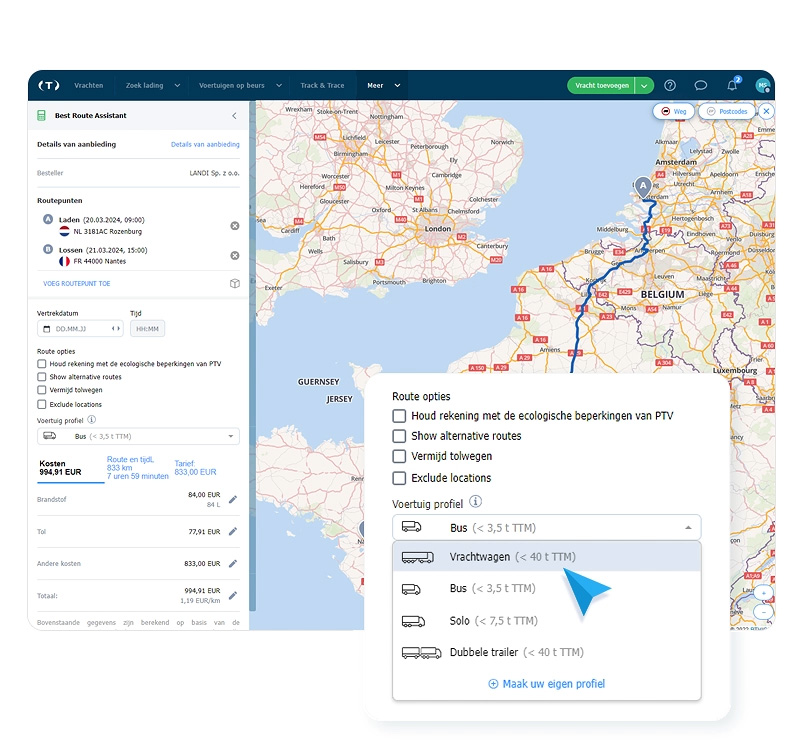Click the package cube icon near Voeg routepunt toe
800x750 pixels.
(x=235, y=283)
